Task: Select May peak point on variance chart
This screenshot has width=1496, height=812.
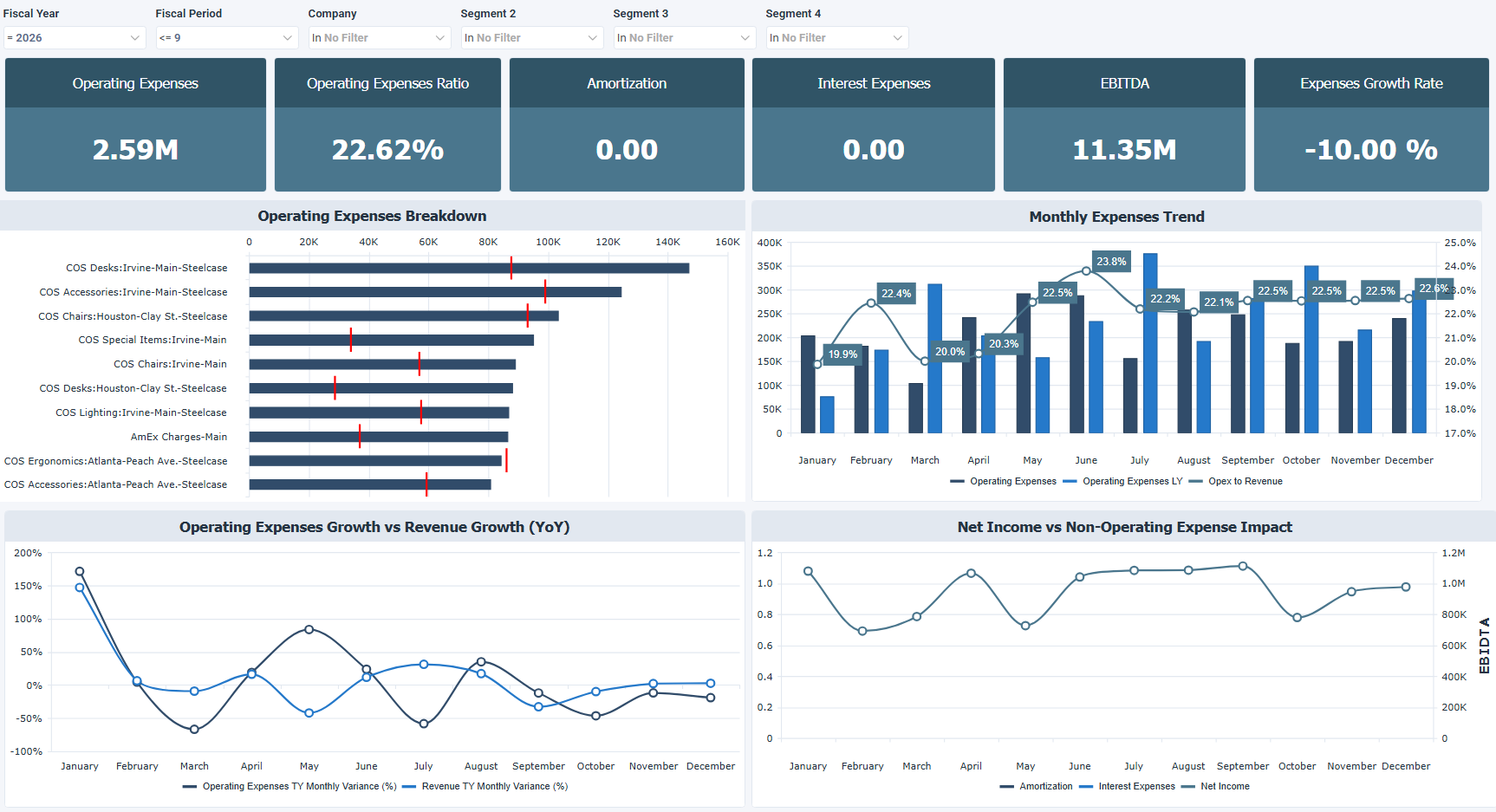Action: tap(309, 629)
